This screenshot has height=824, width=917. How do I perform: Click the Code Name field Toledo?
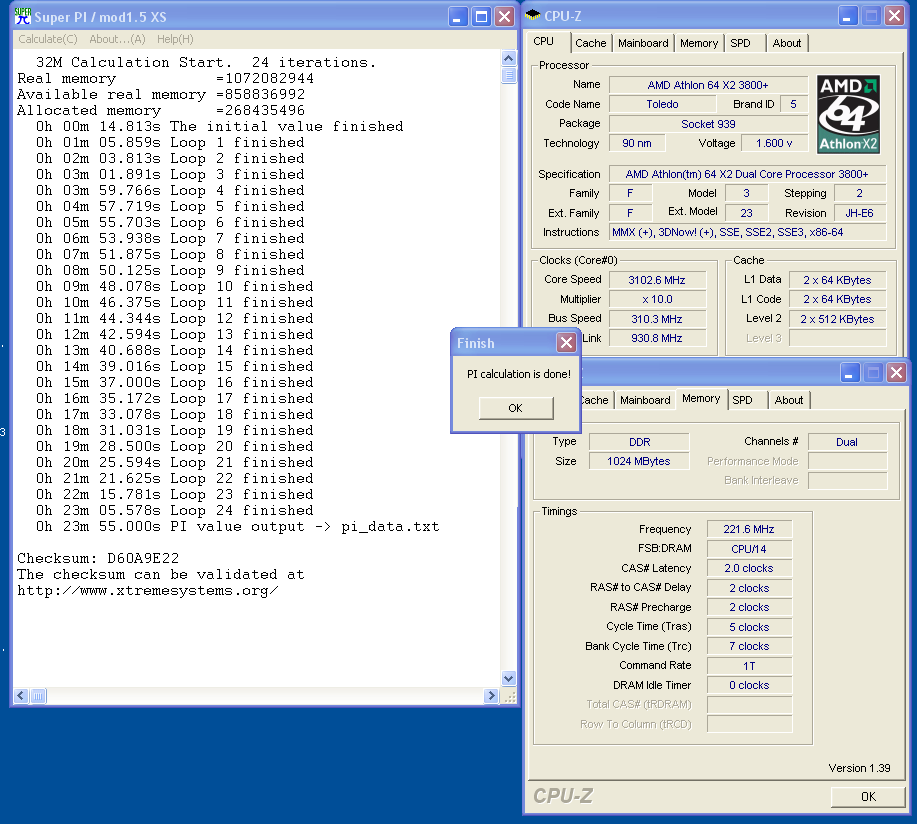coord(663,104)
